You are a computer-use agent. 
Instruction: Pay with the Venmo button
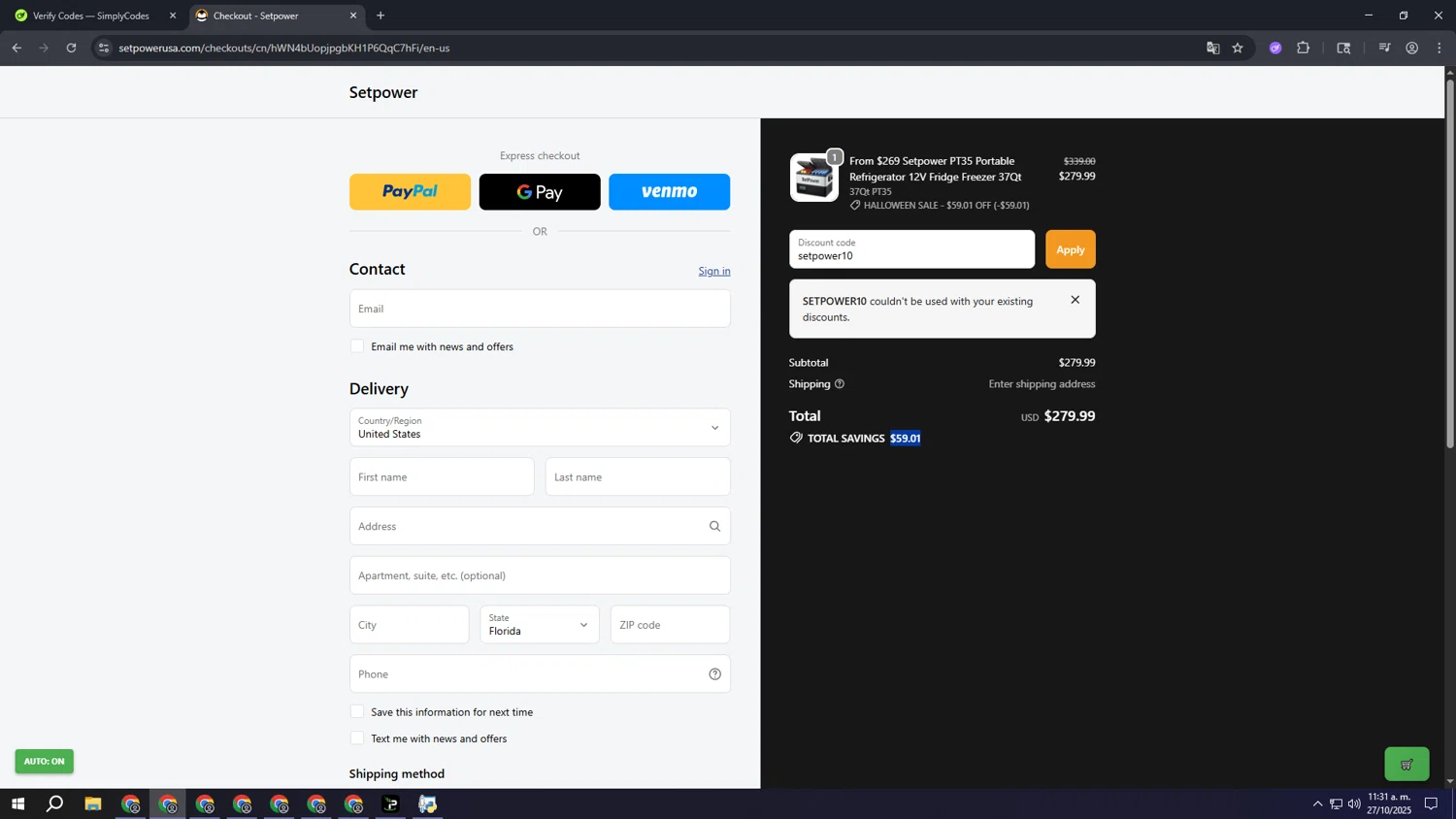coord(670,192)
